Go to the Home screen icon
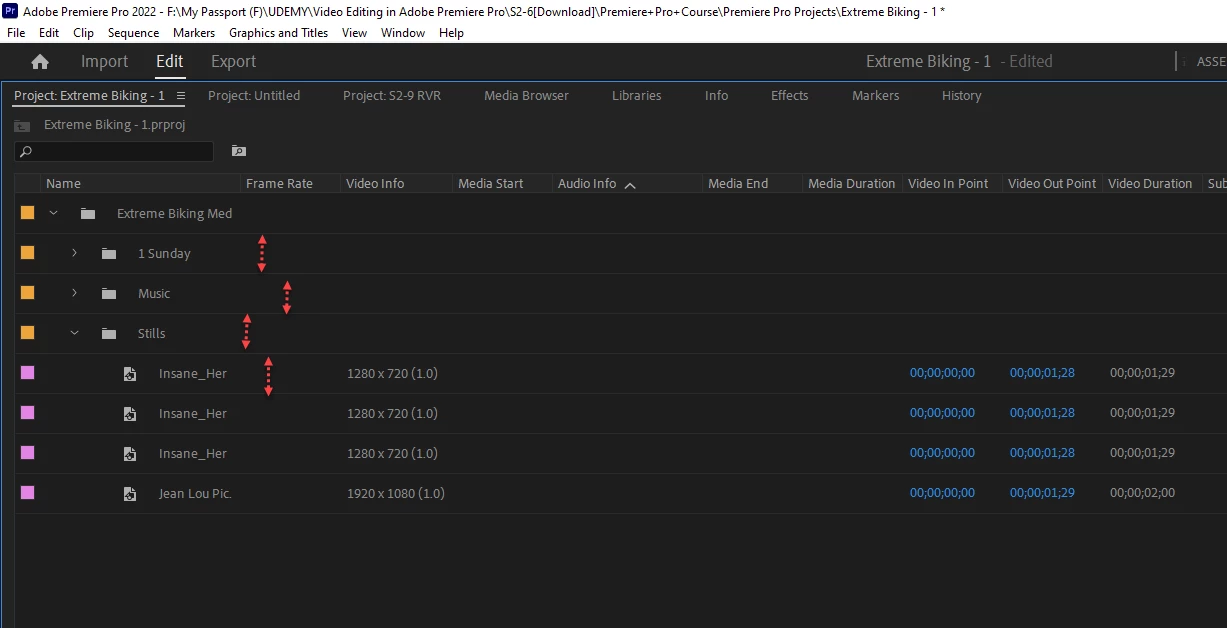The image size is (1227, 628). tap(40, 62)
